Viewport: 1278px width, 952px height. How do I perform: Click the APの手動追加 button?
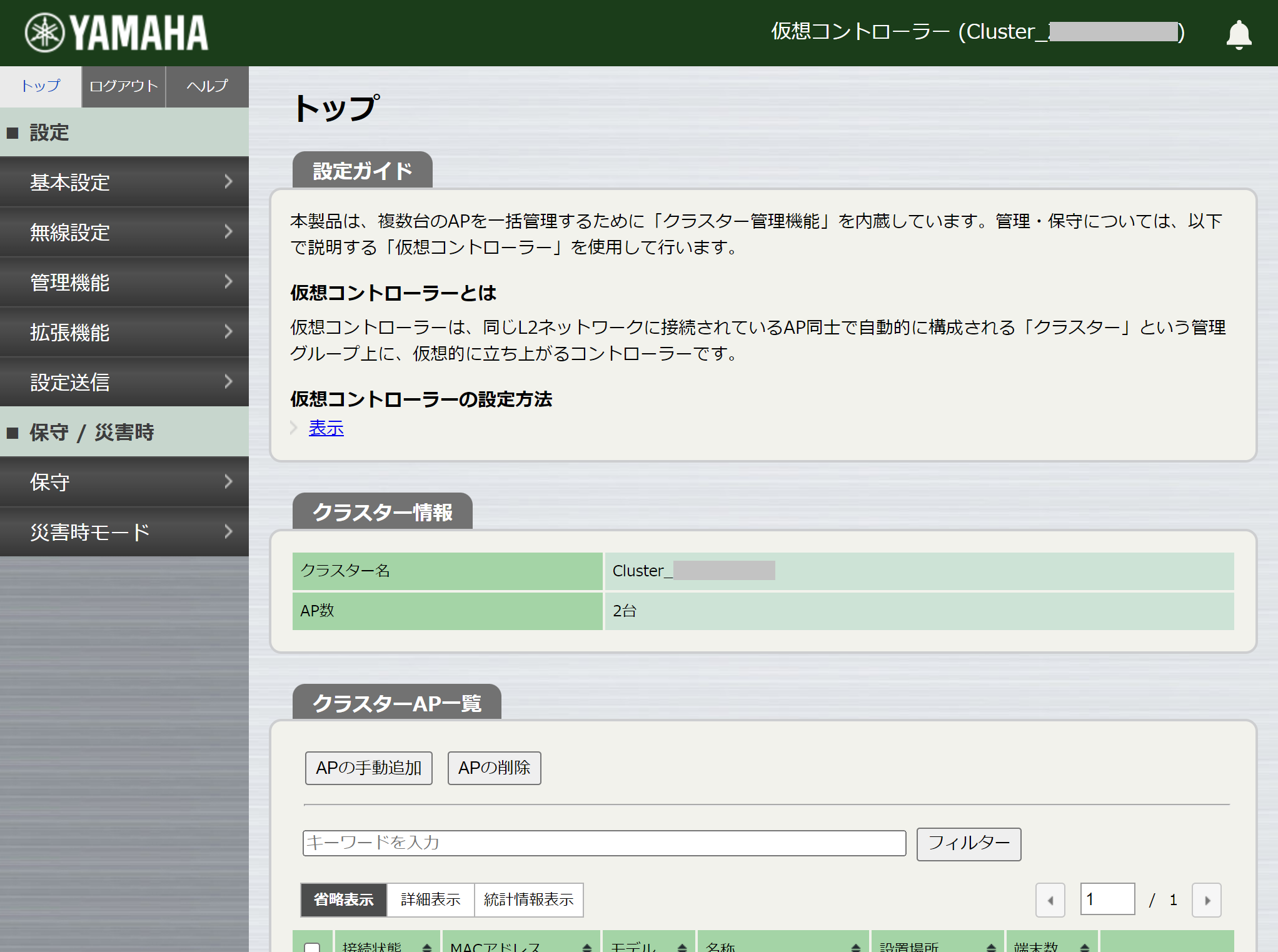pos(368,768)
